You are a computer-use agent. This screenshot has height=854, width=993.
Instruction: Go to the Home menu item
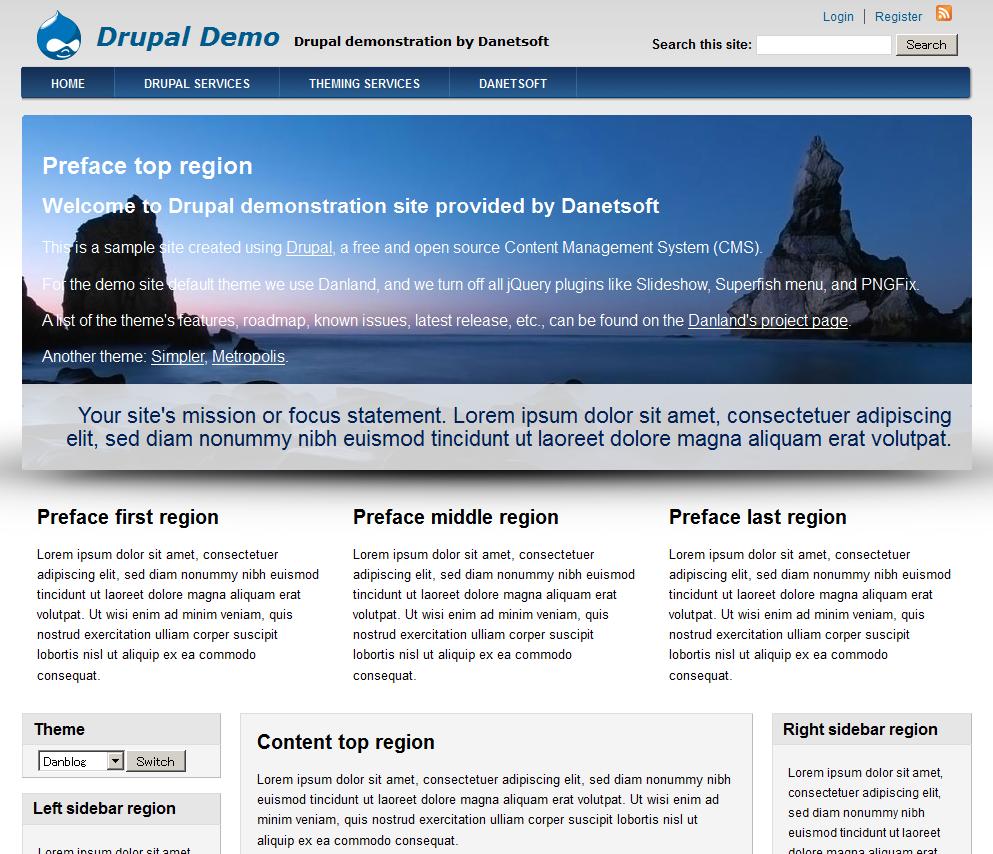pos(68,84)
